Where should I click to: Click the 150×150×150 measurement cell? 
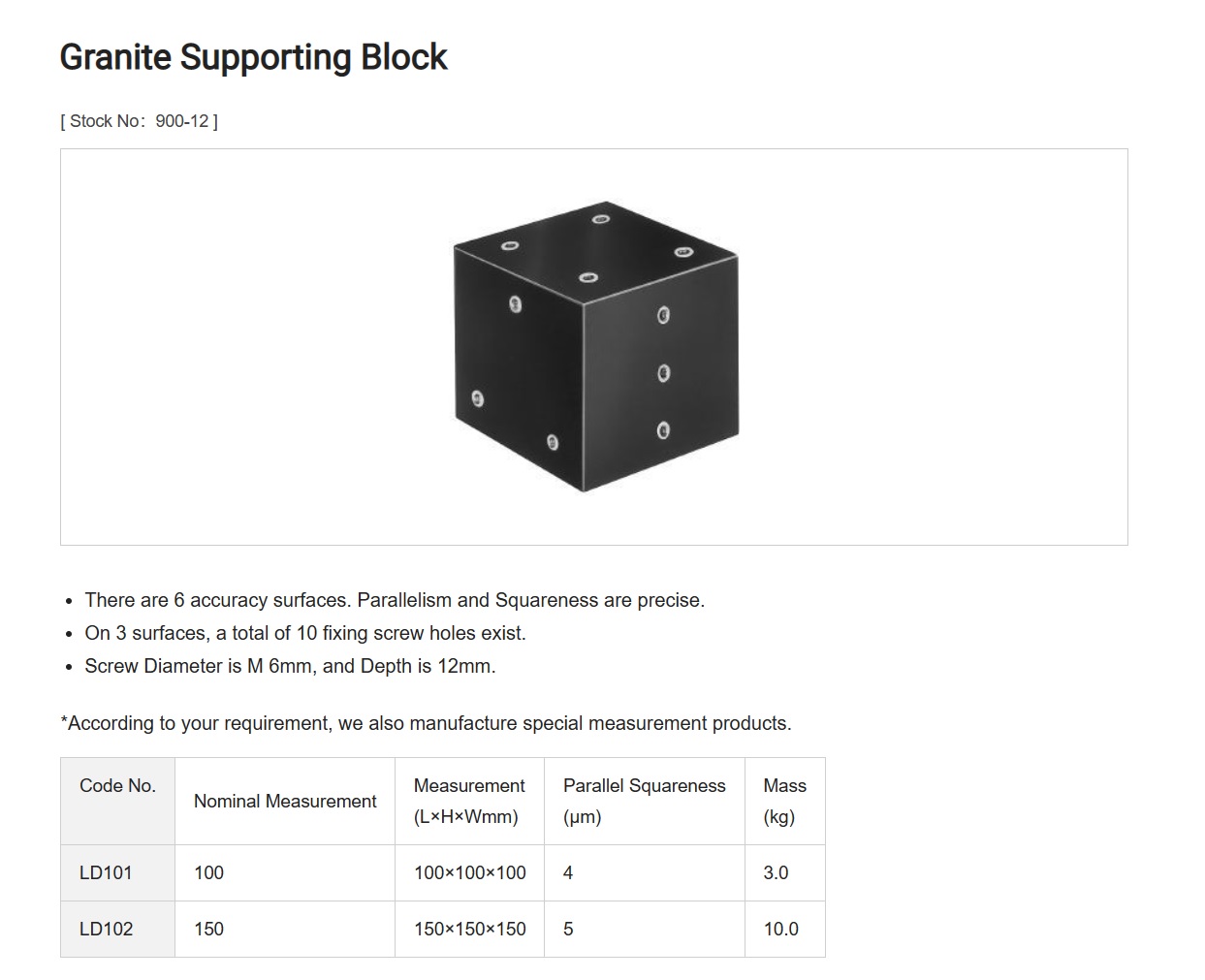click(x=470, y=929)
